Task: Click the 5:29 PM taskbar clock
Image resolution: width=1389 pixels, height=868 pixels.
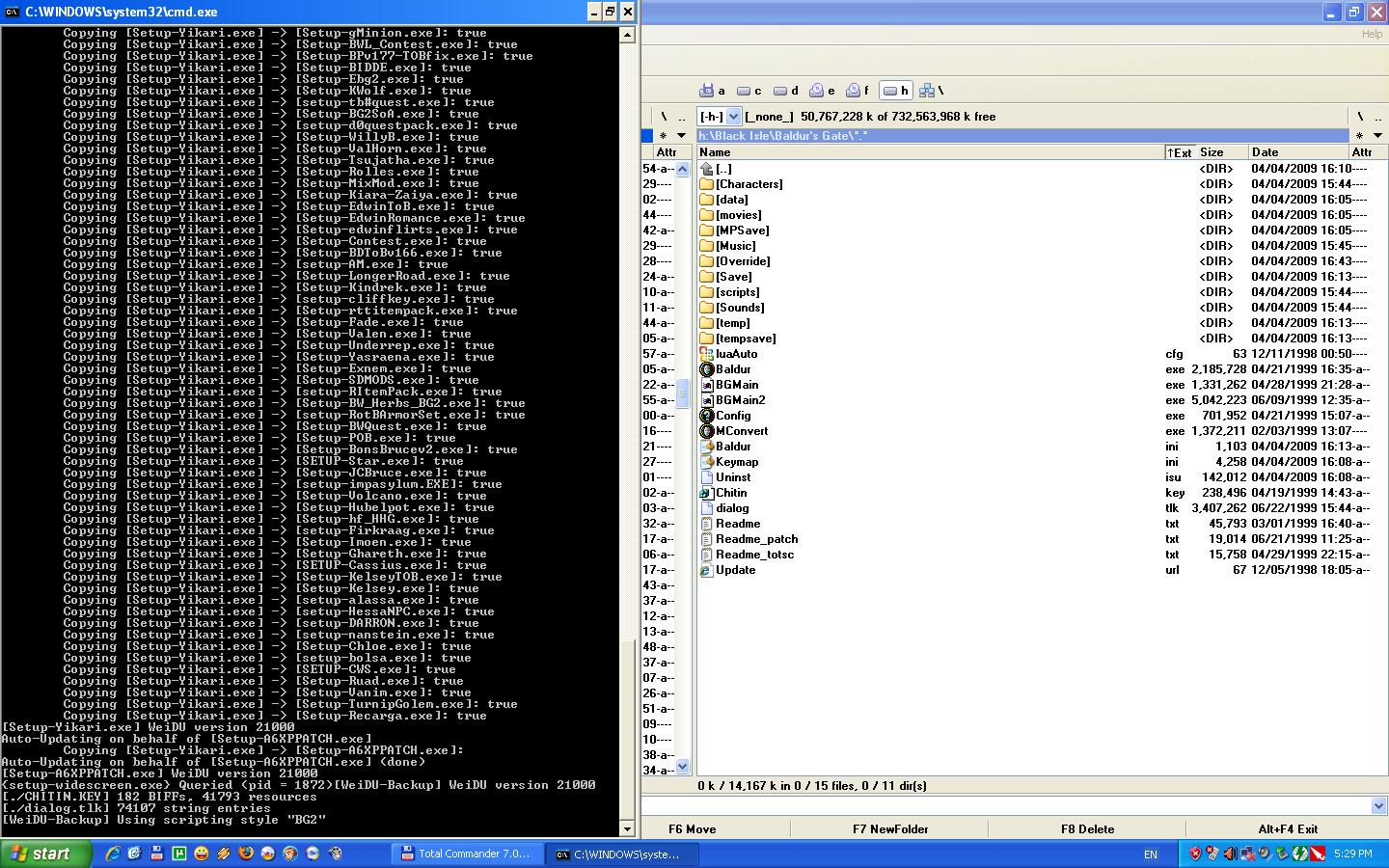Action: (x=1353, y=854)
